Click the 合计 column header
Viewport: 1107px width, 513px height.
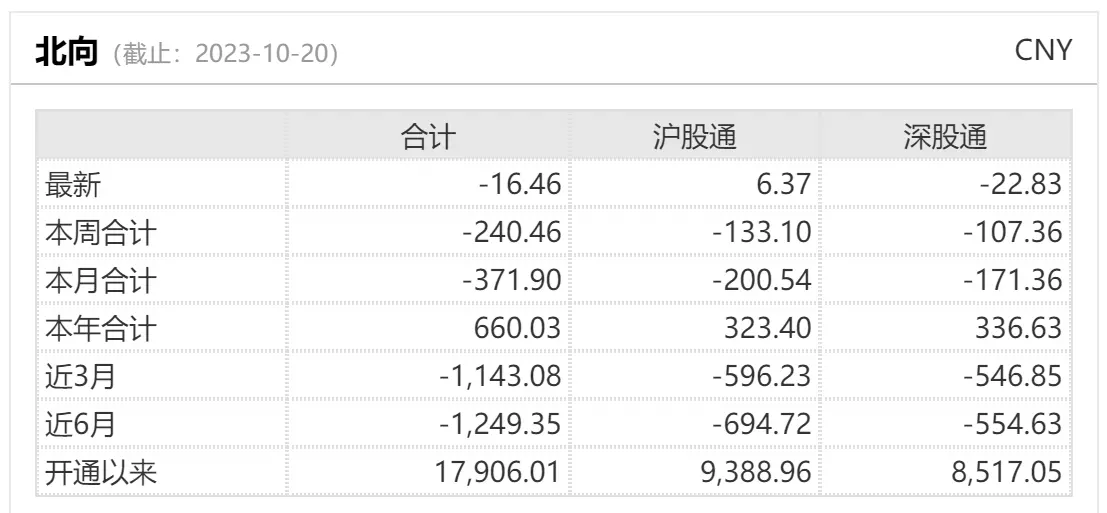point(429,137)
